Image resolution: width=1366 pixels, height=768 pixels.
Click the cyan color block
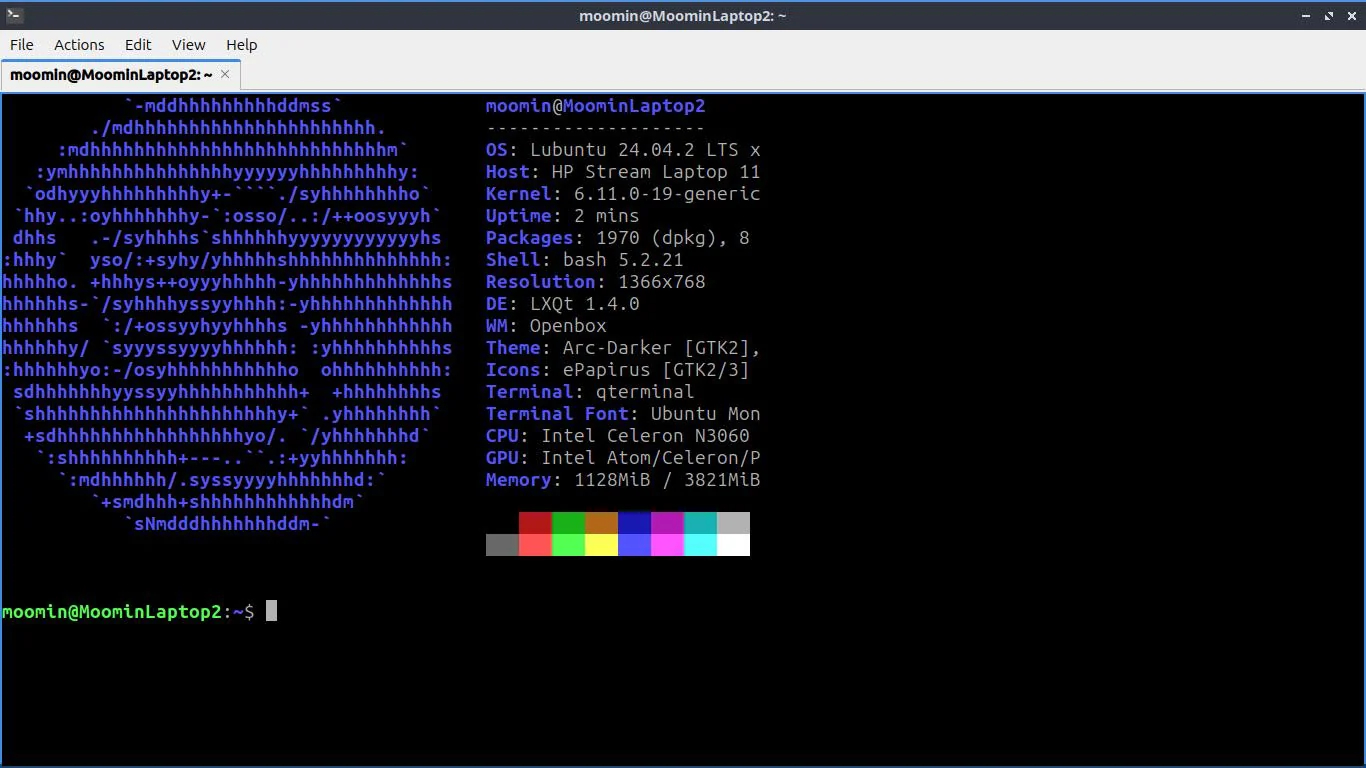point(700,545)
